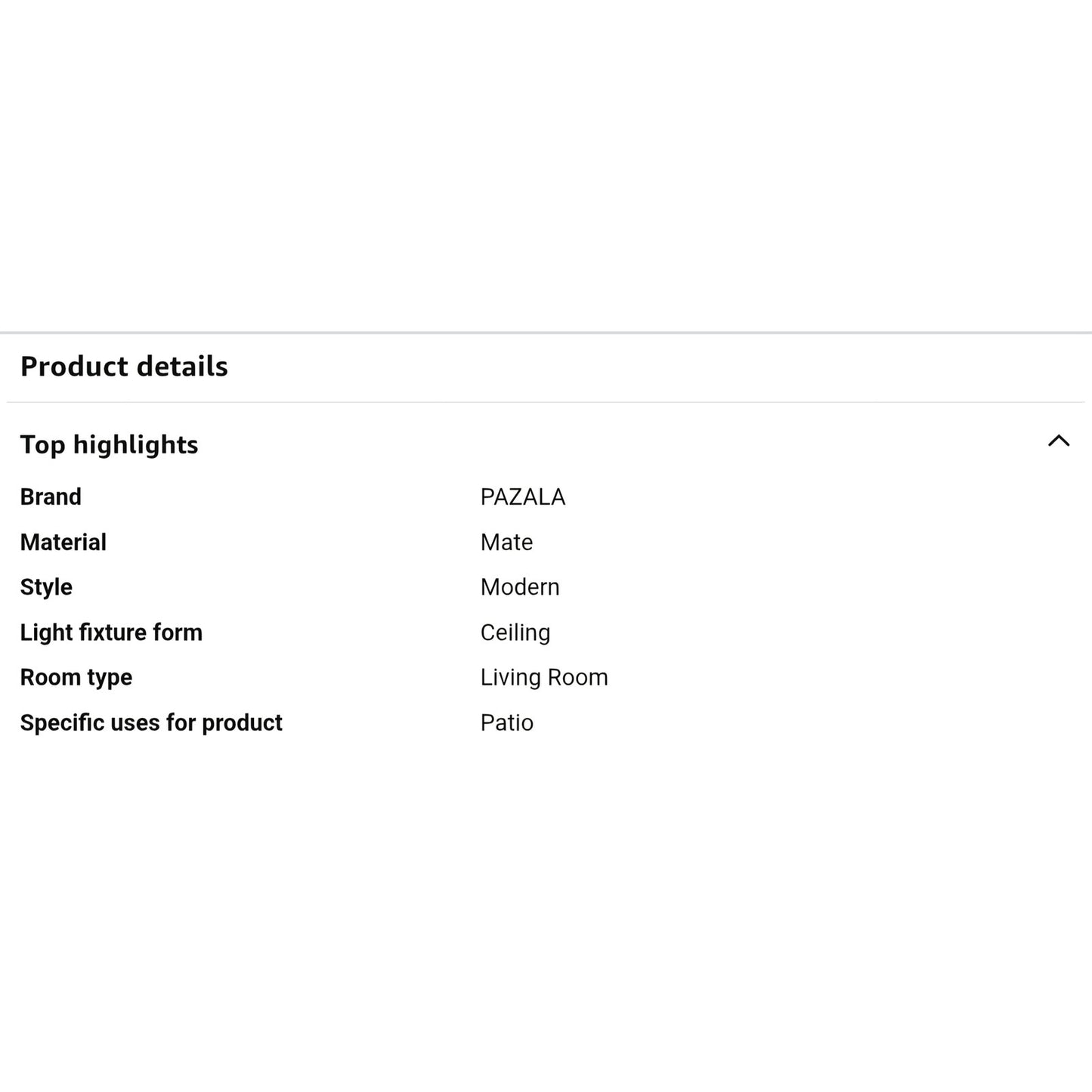This screenshot has height=1092, width=1092.
Task: Collapse the Top highlights section chevron
Action: 1059,441
